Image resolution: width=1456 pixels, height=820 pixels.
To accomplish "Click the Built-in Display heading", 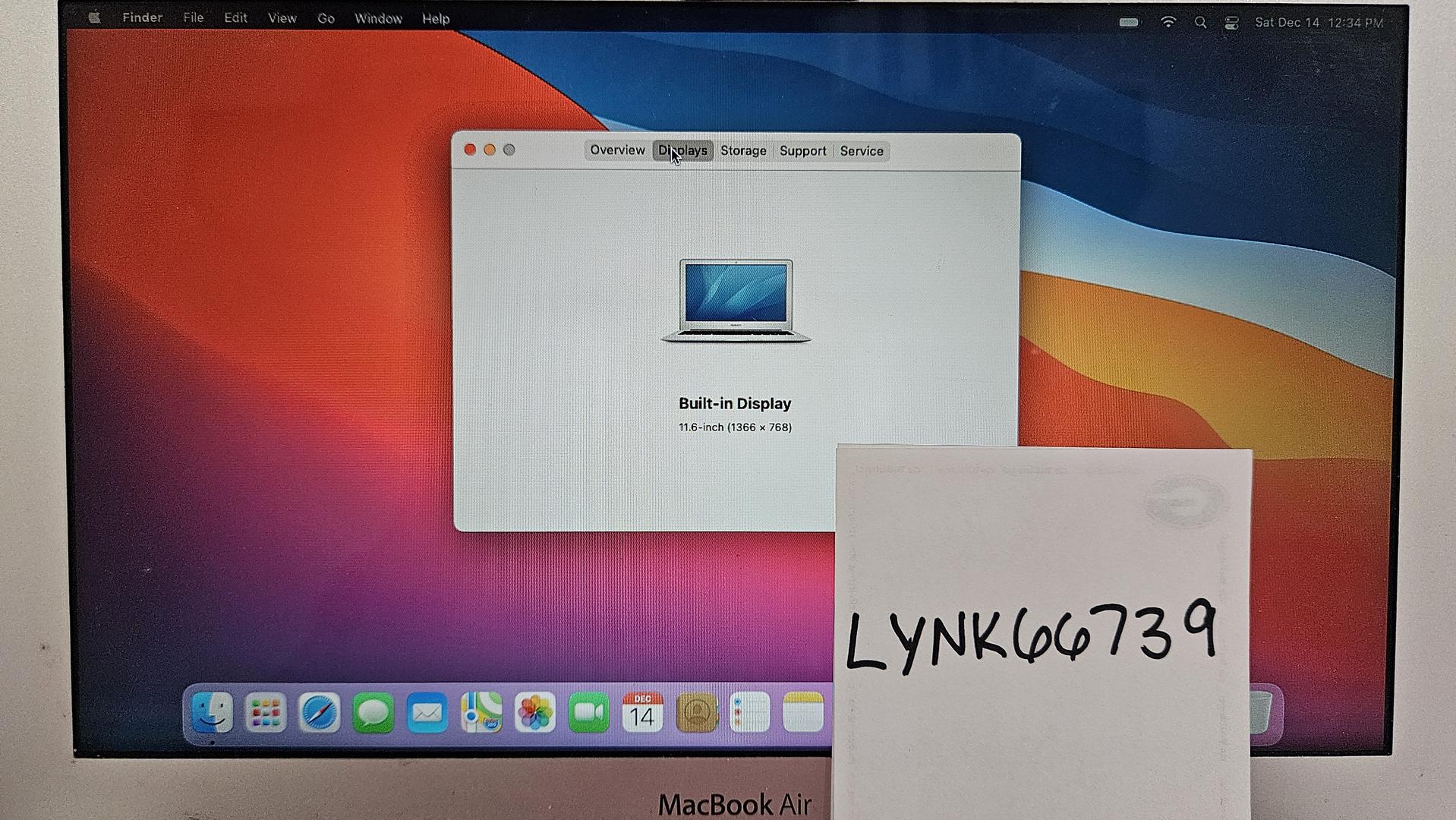I will click(x=735, y=403).
